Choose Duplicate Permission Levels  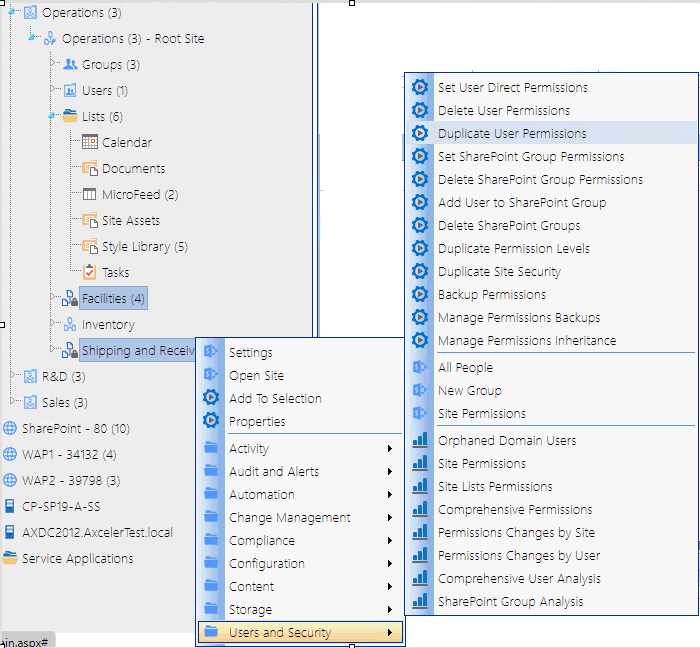552,248
